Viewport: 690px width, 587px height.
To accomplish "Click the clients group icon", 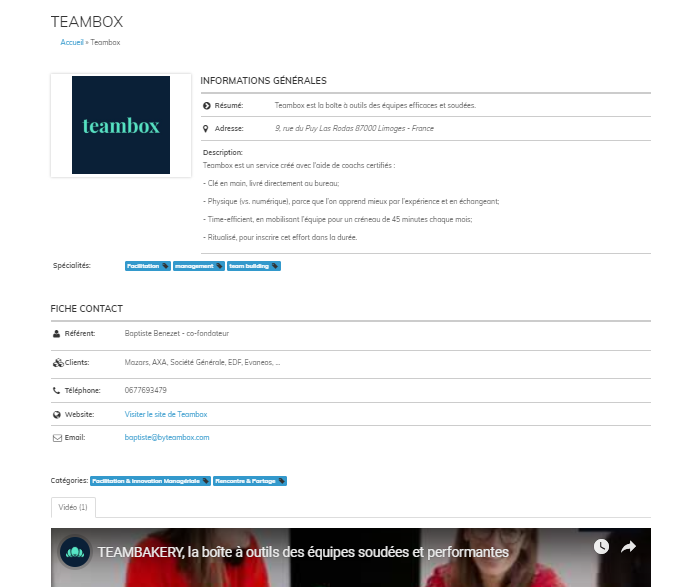I will click(57, 363).
